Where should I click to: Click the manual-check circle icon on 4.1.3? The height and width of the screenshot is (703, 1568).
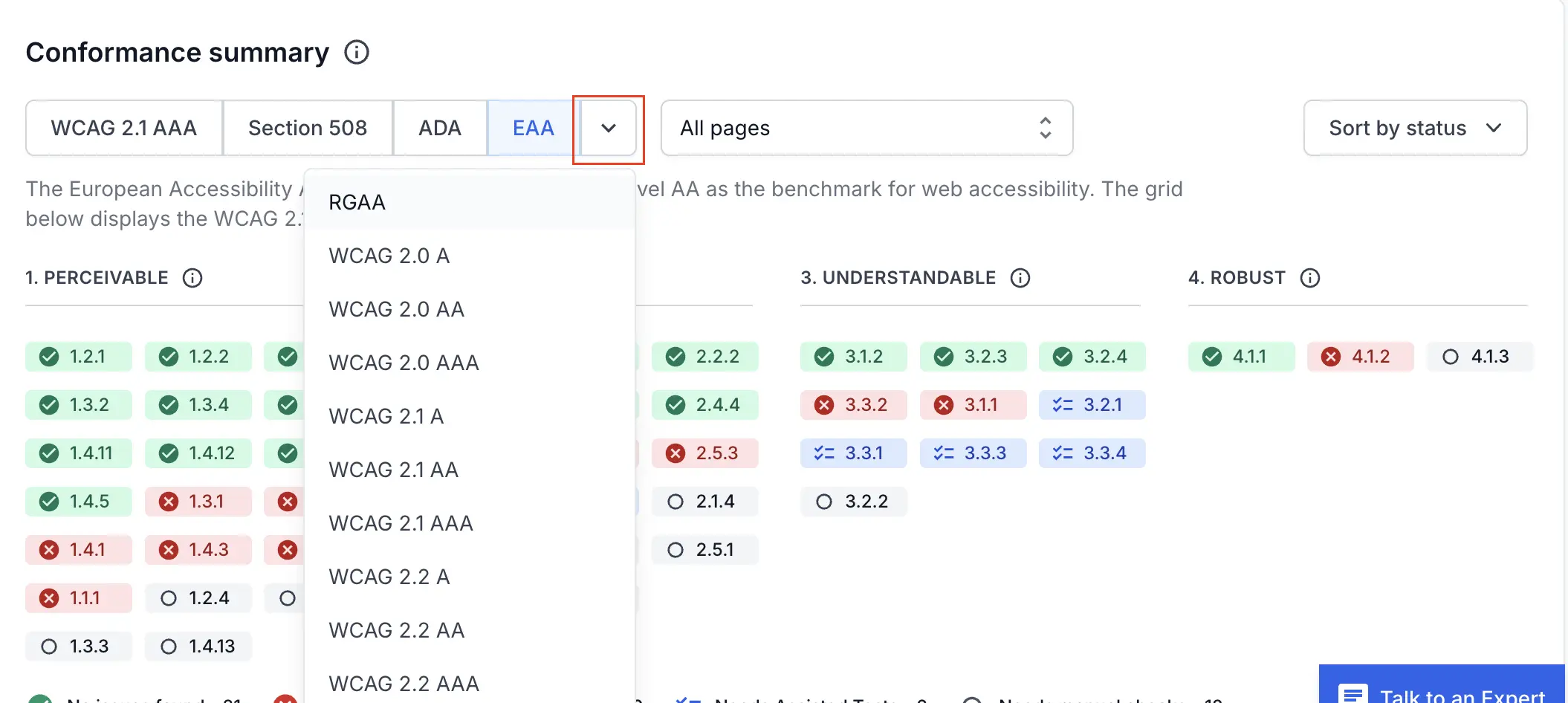coord(1450,357)
